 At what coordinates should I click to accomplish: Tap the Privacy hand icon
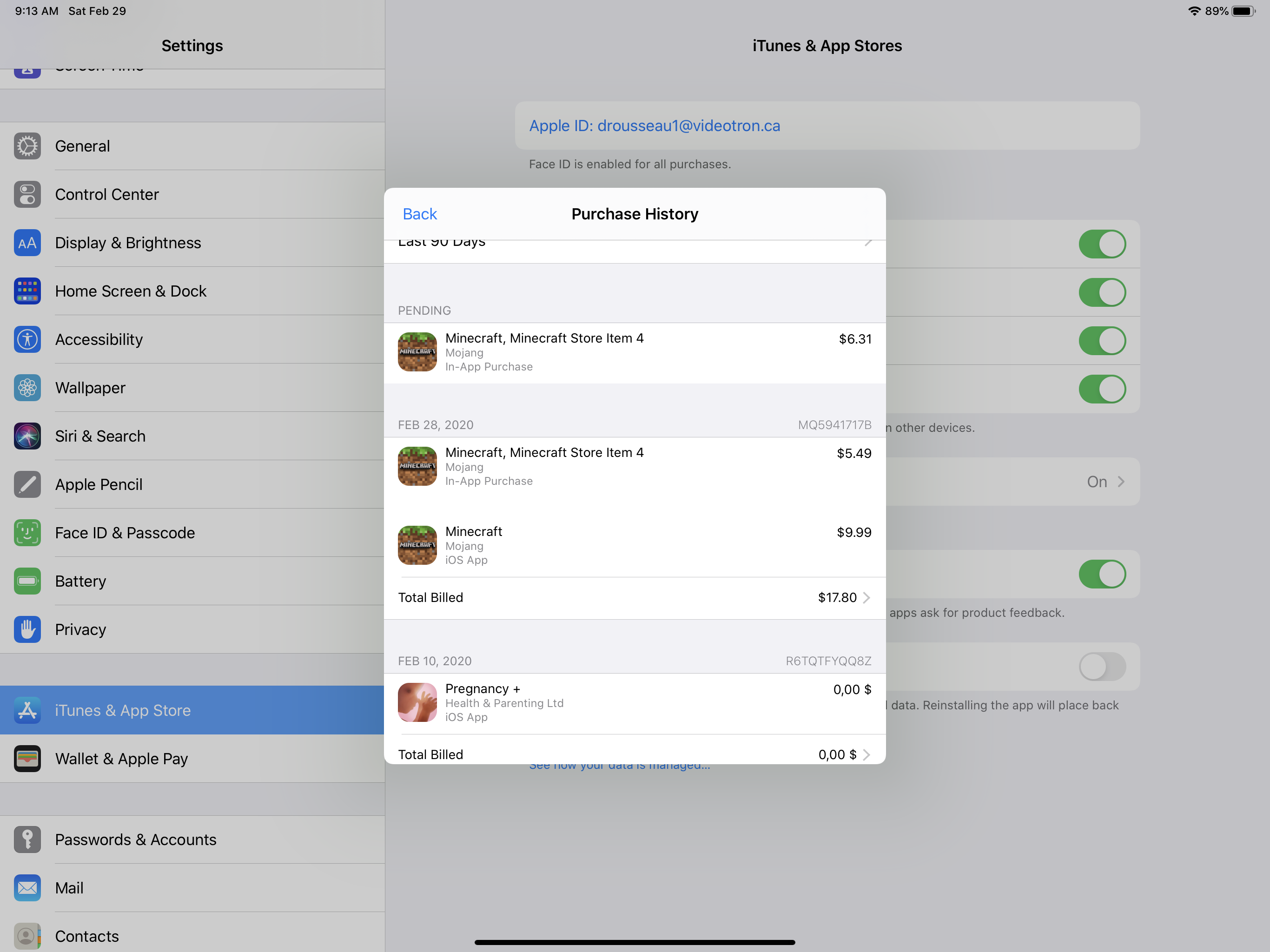pyautogui.click(x=27, y=629)
